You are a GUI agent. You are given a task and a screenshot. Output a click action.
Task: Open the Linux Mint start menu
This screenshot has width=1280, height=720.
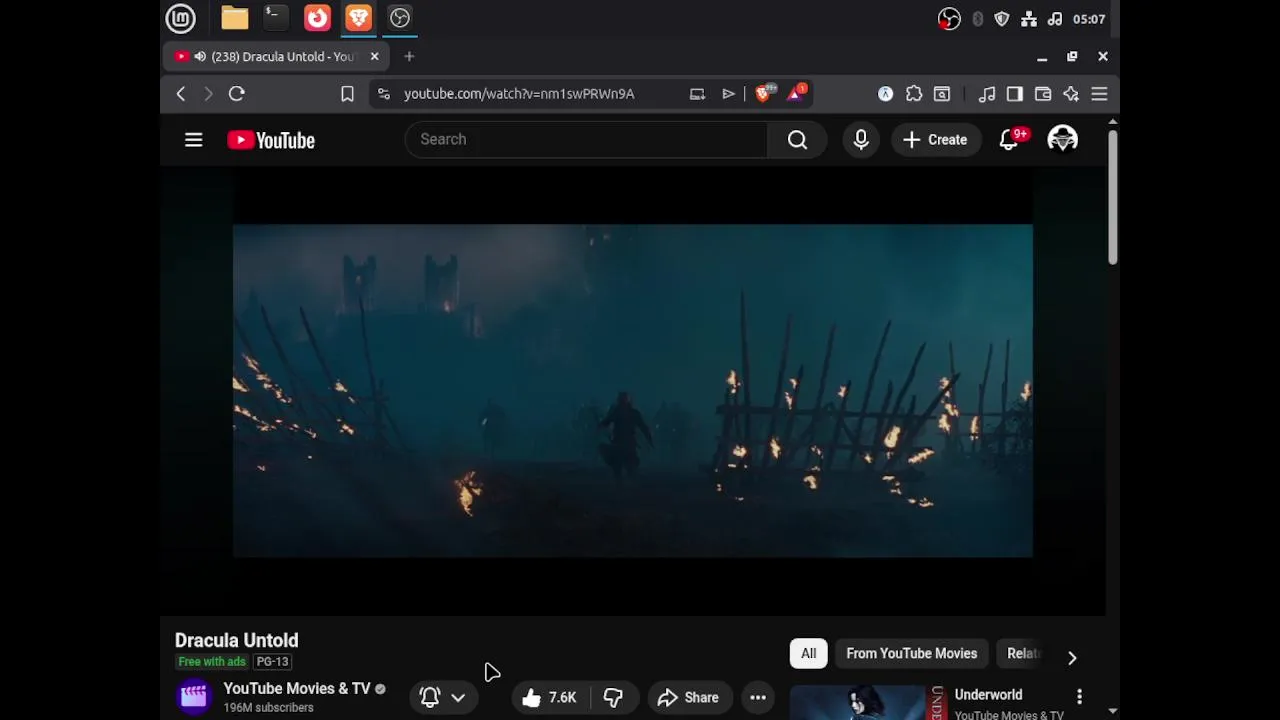(x=181, y=18)
